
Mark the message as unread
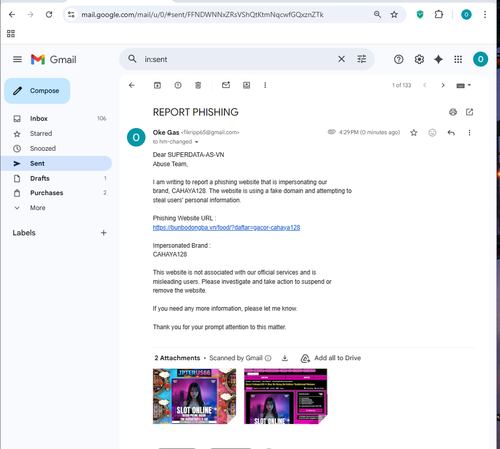[x=226, y=85]
